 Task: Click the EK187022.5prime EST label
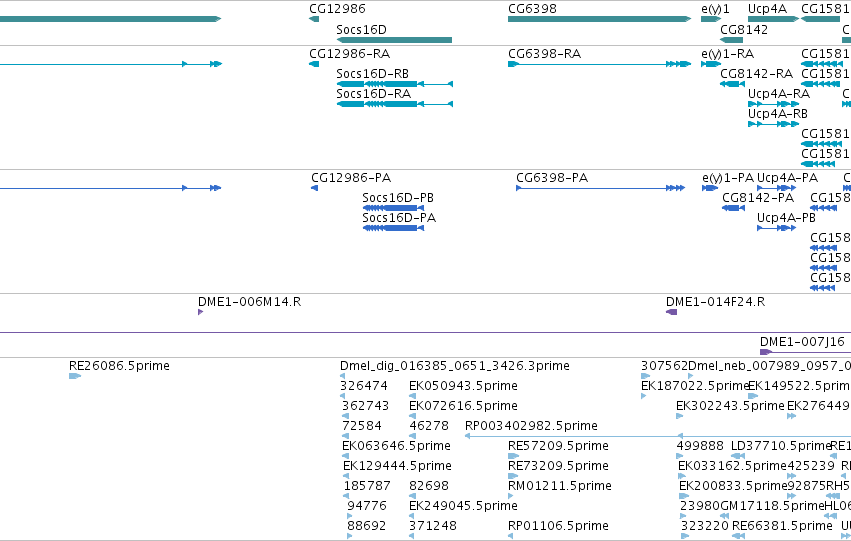click(695, 386)
